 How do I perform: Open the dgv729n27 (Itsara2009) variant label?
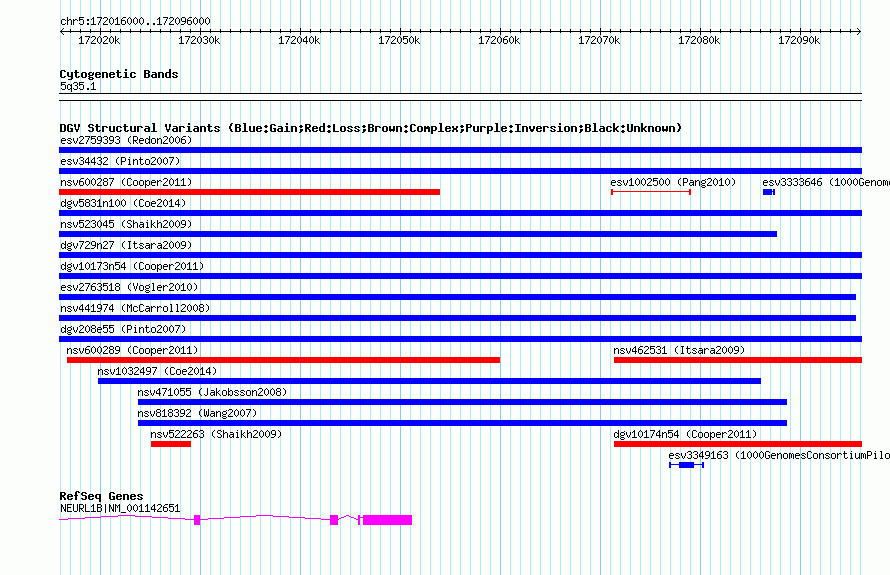point(126,245)
